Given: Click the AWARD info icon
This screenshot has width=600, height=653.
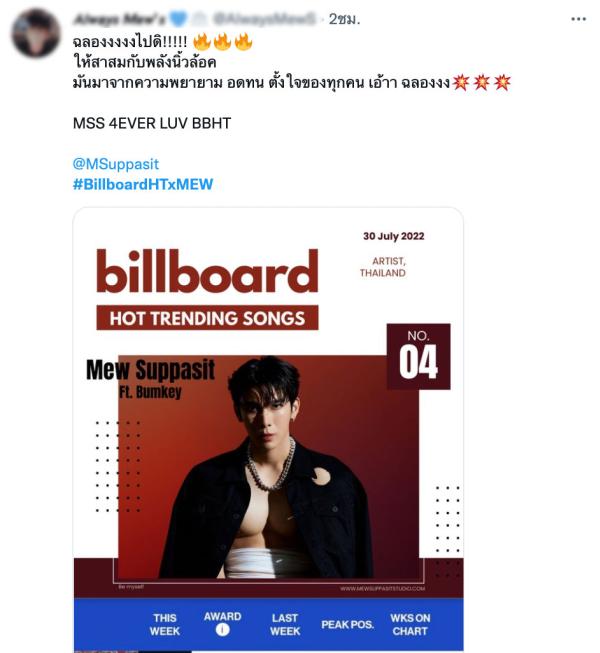Looking at the screenshot, I should click(x=222, y=630).
